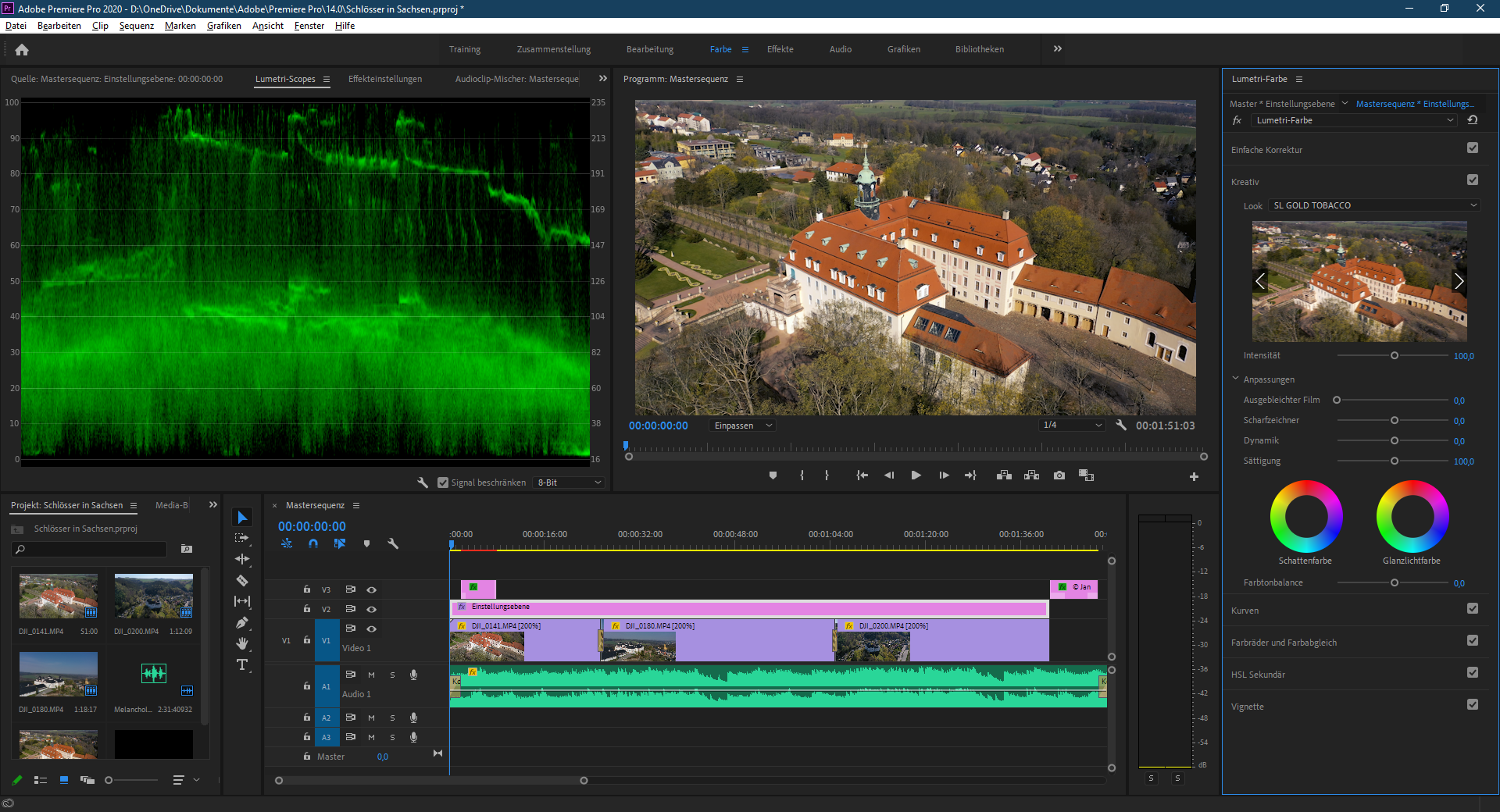Open the SL GOLD TOBACCO Look dropdown

point(1373,205)
